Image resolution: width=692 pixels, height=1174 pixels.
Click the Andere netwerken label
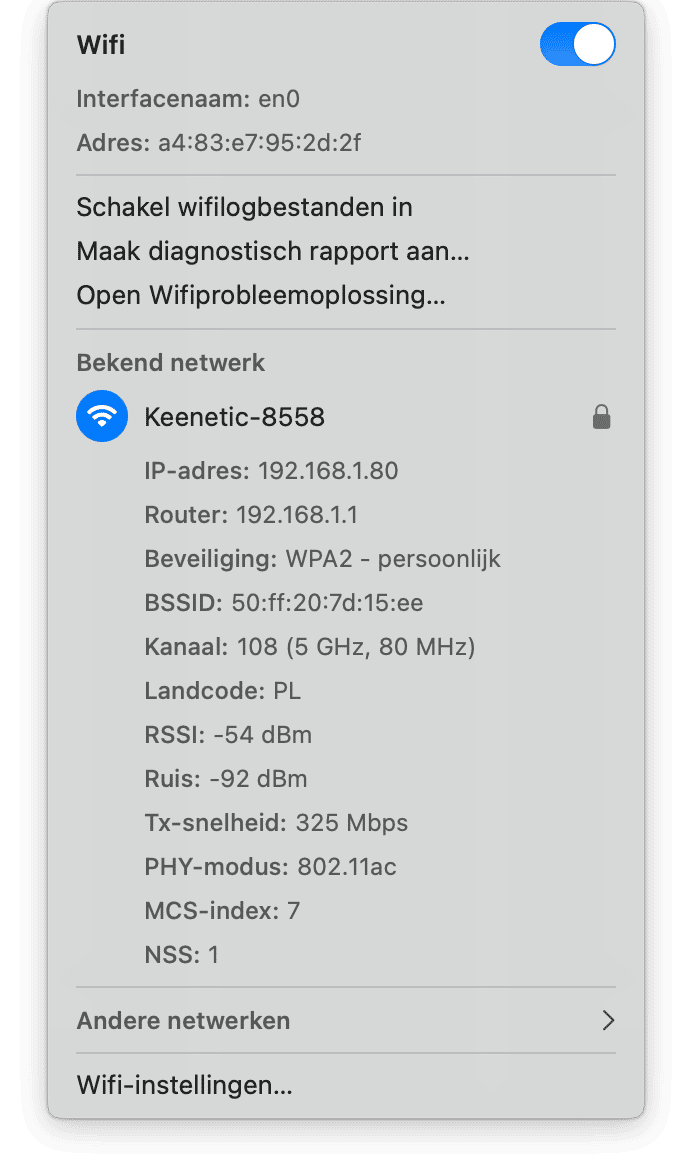click(x=183, y=1021)
